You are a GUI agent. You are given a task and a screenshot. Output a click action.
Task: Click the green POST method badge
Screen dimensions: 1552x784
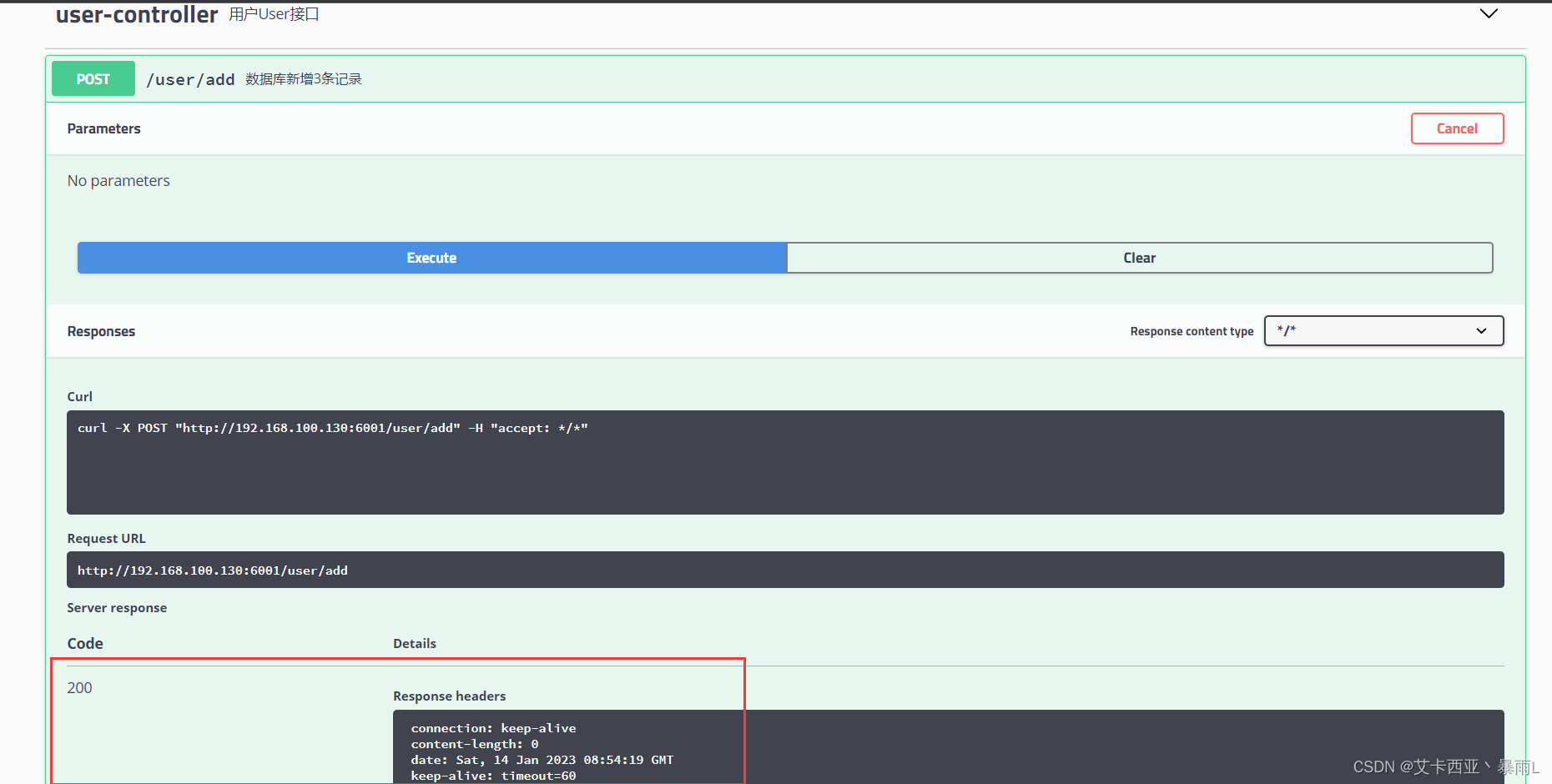(x=93, y=79)
